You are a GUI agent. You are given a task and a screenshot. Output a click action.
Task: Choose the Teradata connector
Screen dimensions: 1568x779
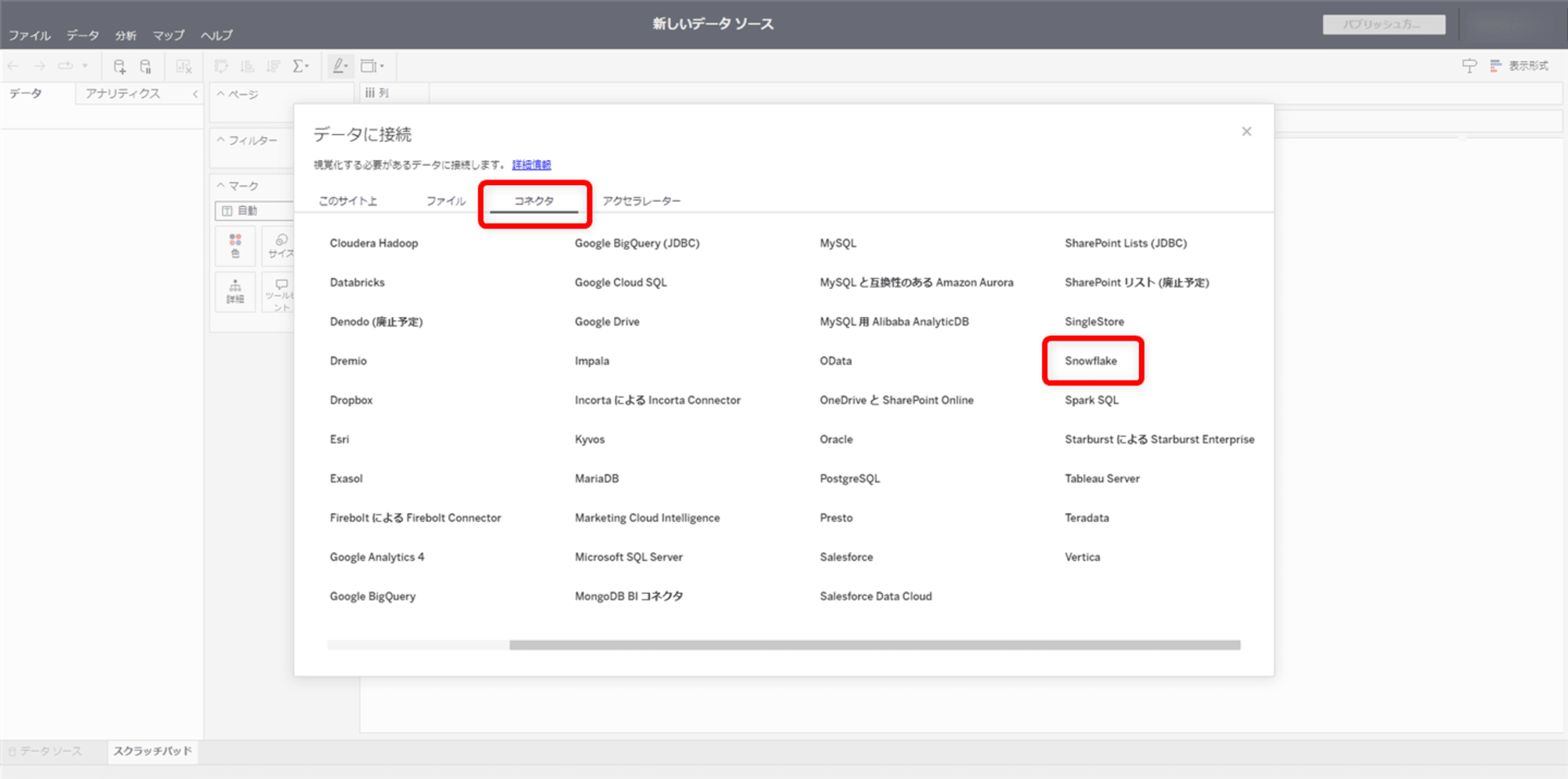click(x=1087, y=518)
